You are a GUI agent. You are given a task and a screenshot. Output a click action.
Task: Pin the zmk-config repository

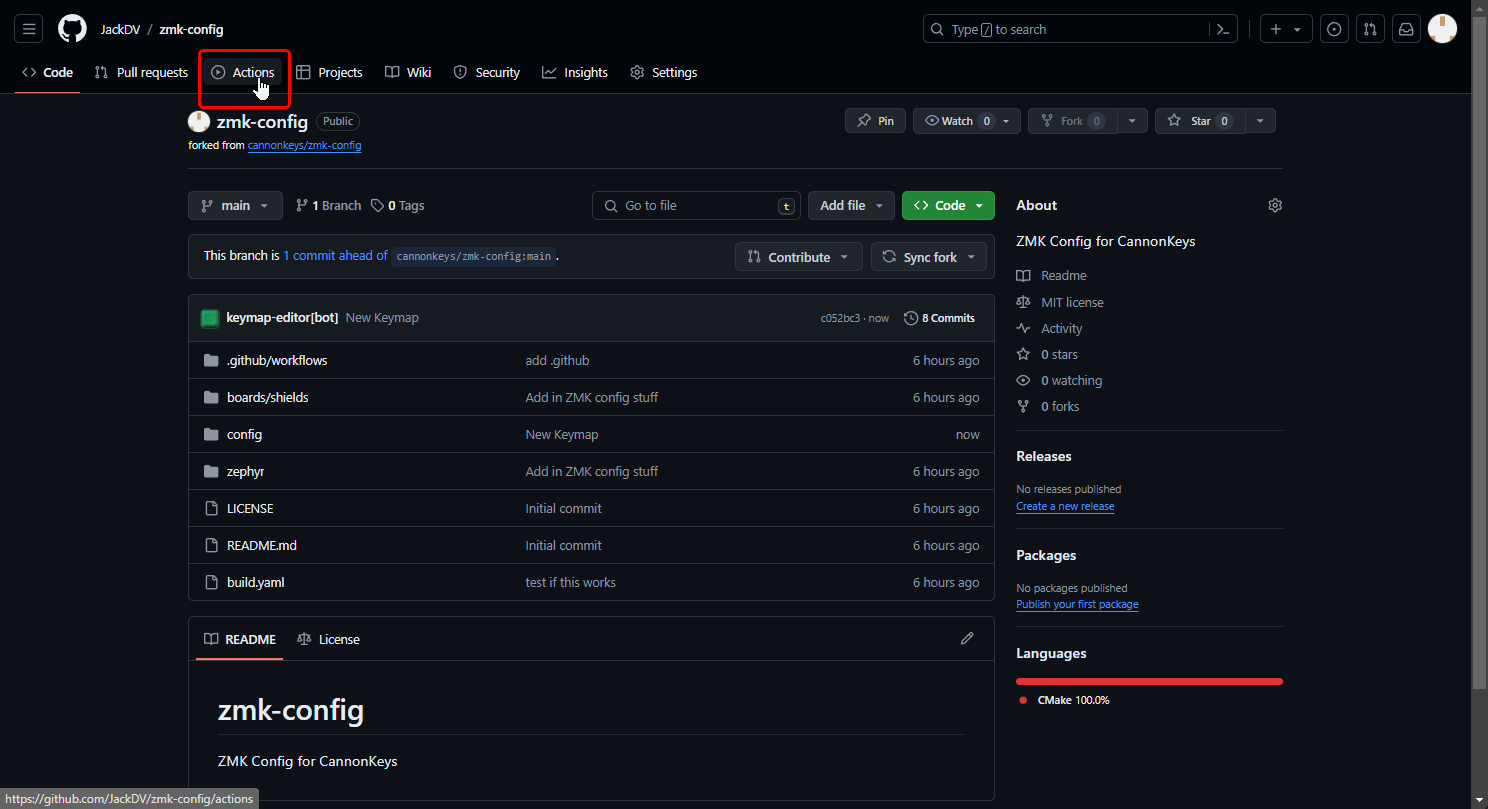(x=875, y=121)
